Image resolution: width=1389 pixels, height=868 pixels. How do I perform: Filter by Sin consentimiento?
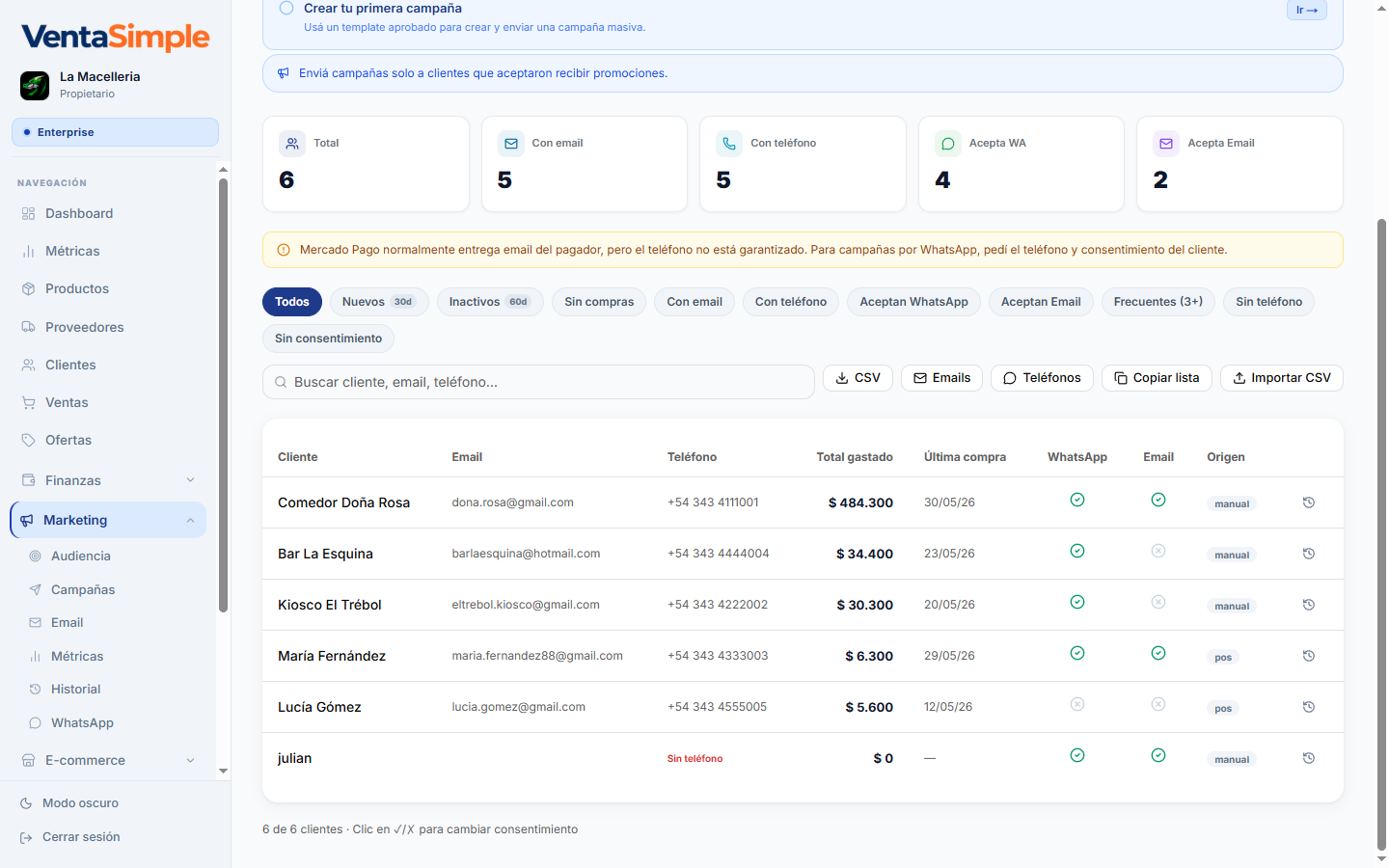pos(328,339)
